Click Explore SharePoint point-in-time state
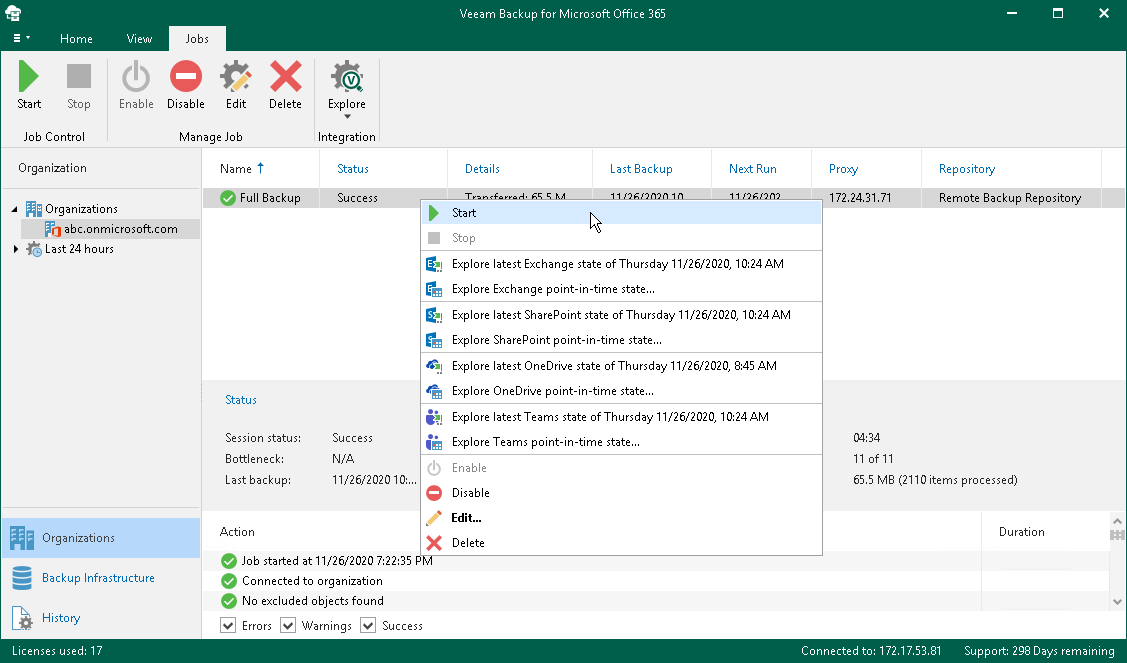Screen dimensions: 1127x663 tap(556, 340)
